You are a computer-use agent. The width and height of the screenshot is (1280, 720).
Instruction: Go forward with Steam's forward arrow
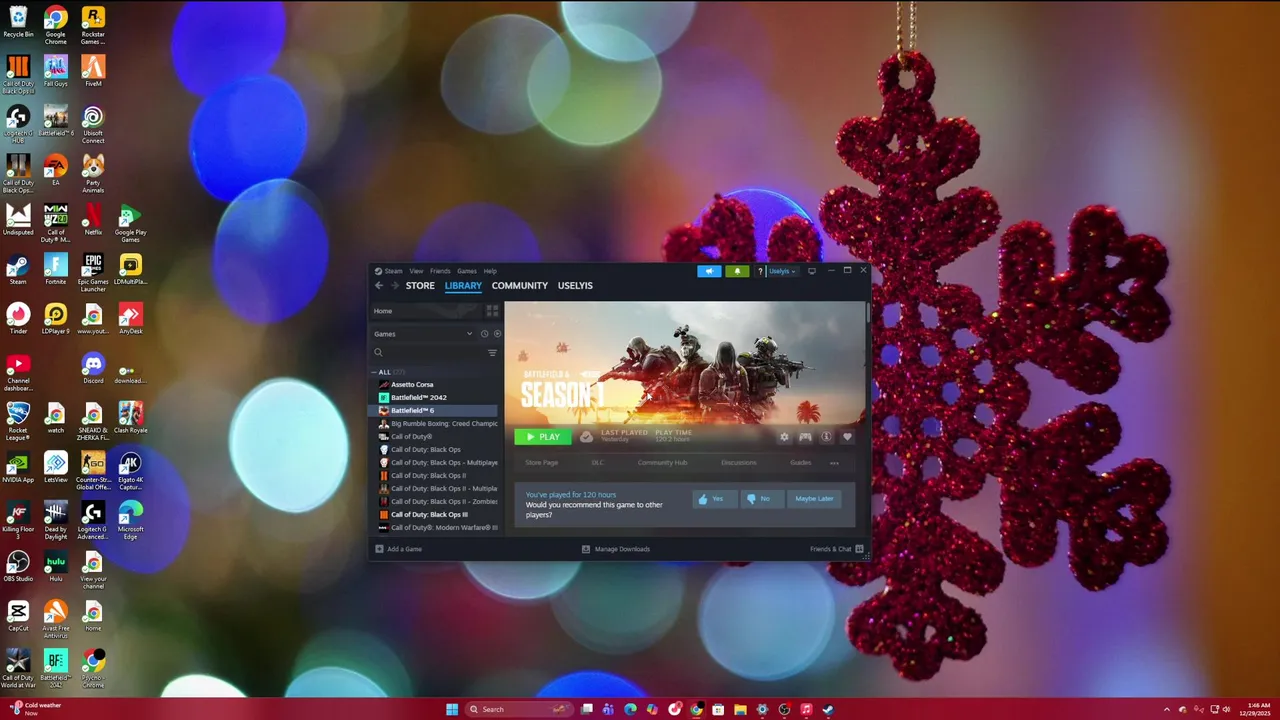tap(395, 285)
